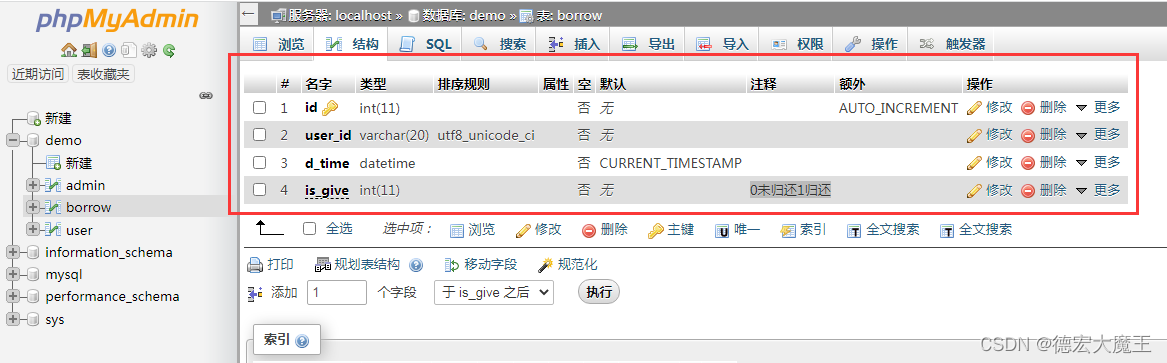Click the link chain icon in the sidebar
Image resolution: width=1167 pixels, height=363 pixels.
pyautogui.click(x=207, y=95)
